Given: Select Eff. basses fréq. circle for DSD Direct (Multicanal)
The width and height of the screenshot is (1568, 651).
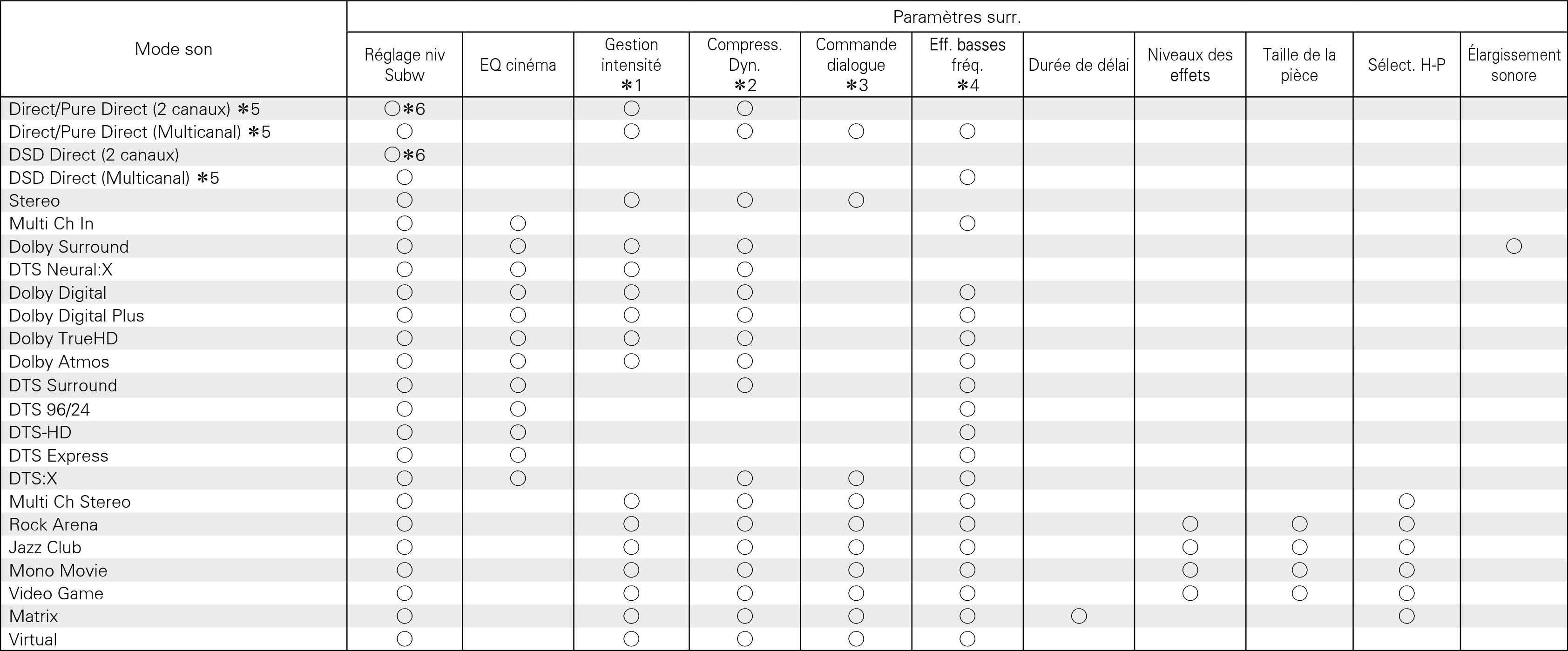Looking at the screenshot, I should click(967, 178).
